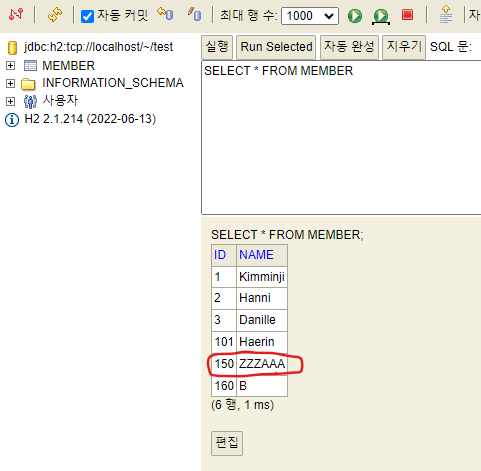Click the ID cell 150
The image size is (481, 471).
click(224, 364)
